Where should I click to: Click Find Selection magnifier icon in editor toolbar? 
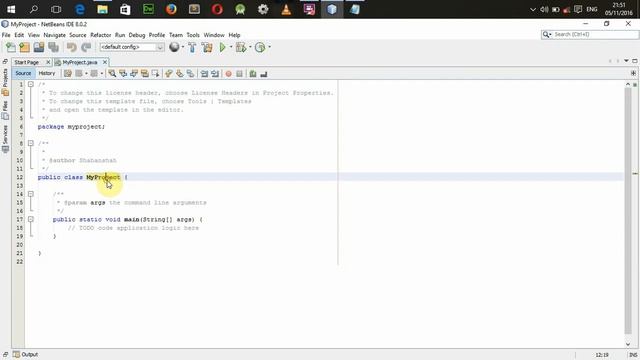coord(112,74)
